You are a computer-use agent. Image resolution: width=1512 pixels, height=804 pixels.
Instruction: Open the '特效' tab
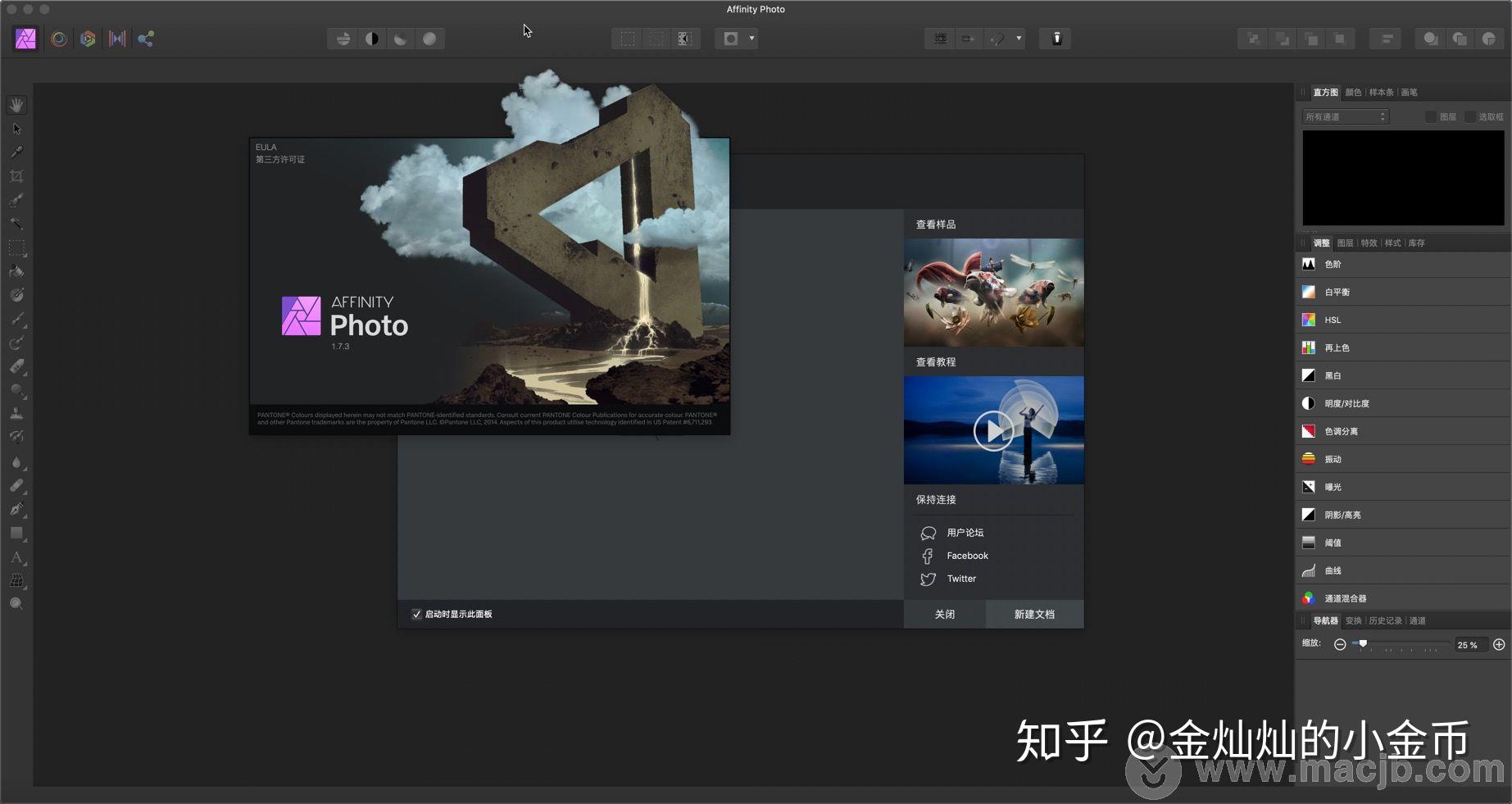tap(1369, 243)
